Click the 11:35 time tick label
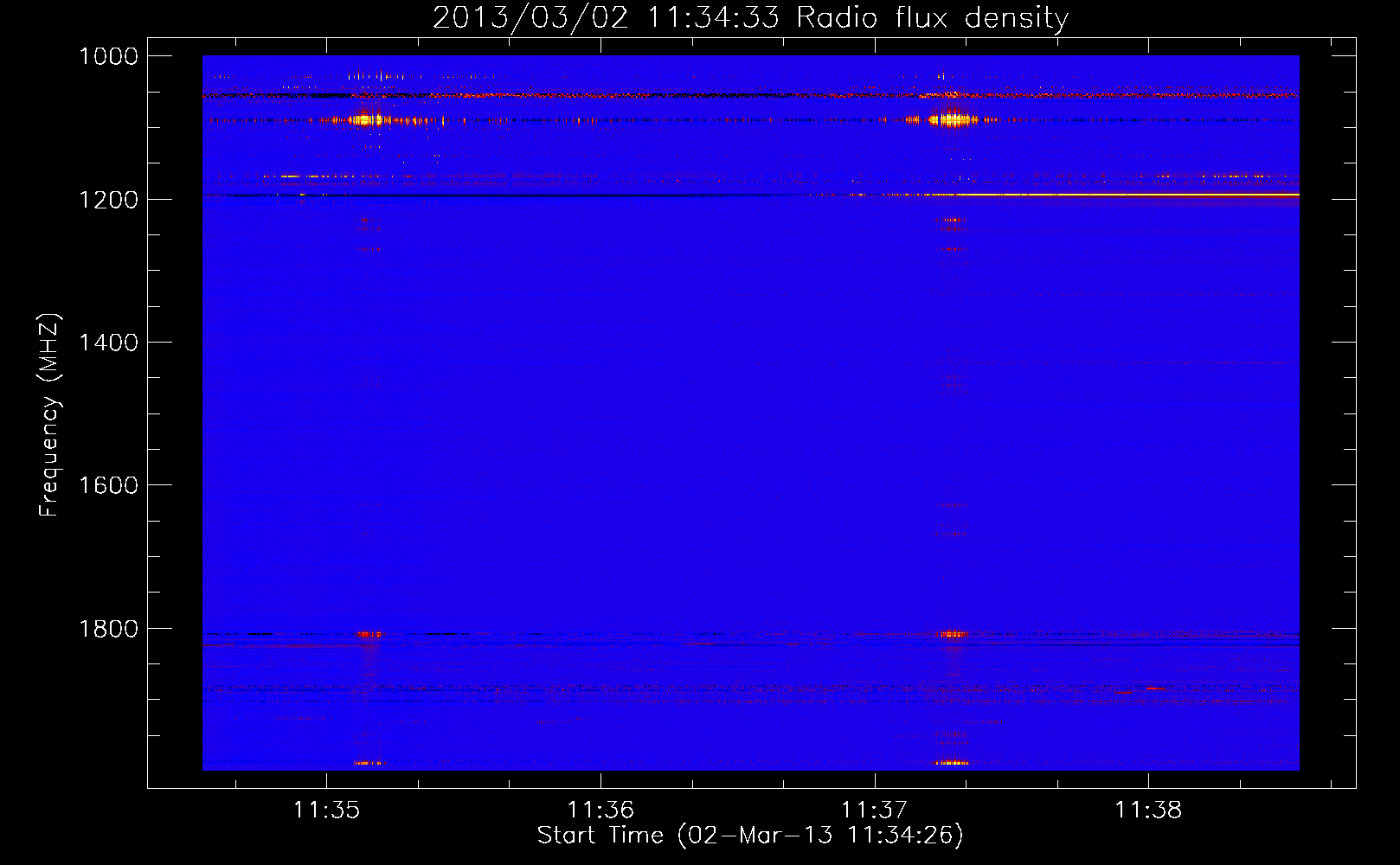This screenshot has height=865, width=1400. coord(326,810)
